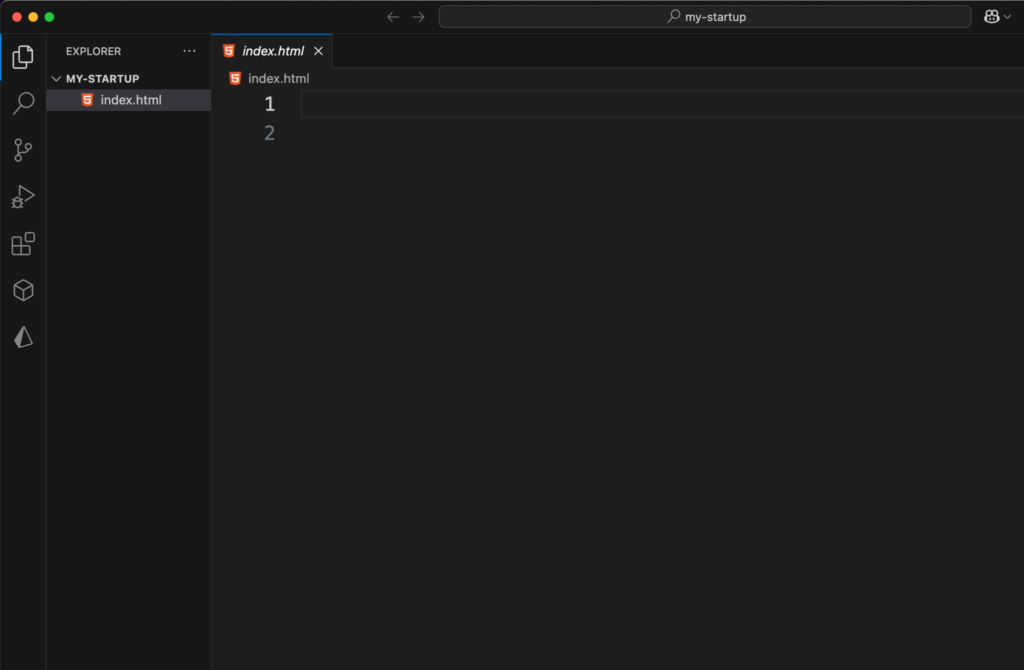Open the Search view icon
Image resolution: width=1024 pixels, height=670 pixels.
click(23, 104)
